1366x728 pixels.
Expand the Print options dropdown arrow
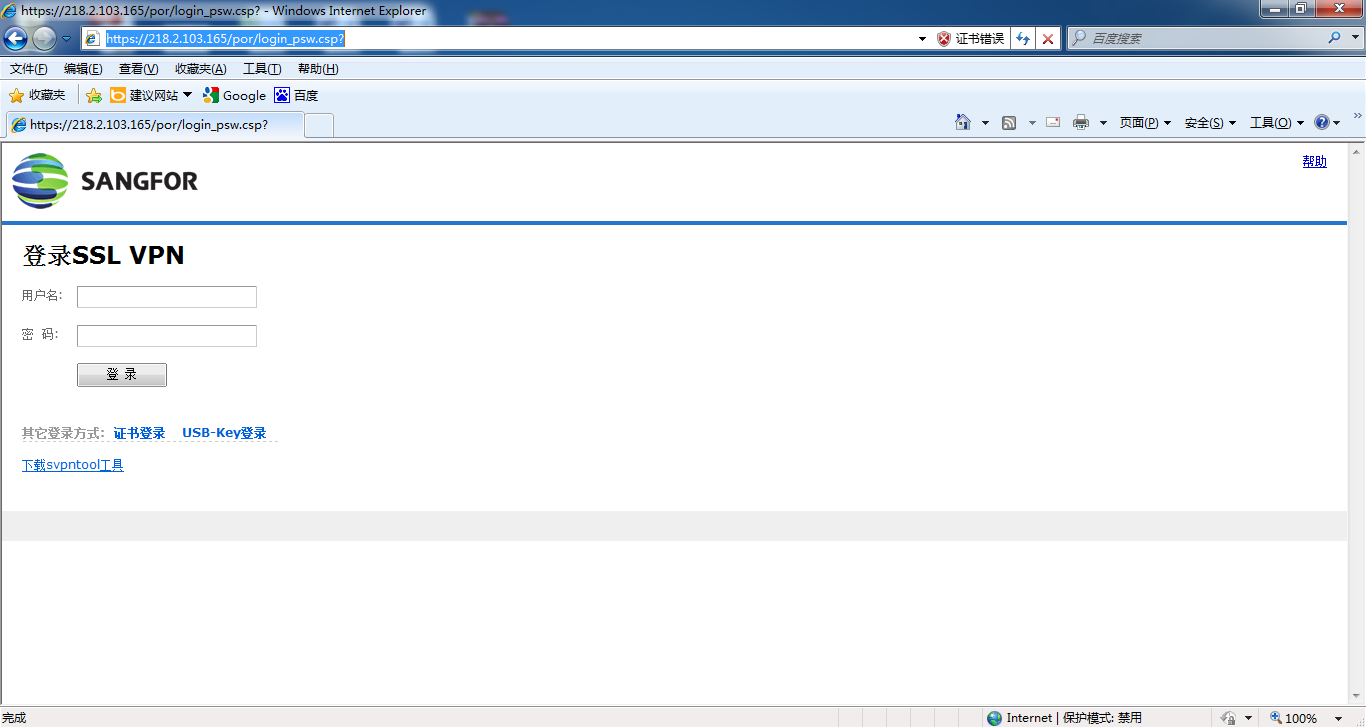tap(1103, 123)
